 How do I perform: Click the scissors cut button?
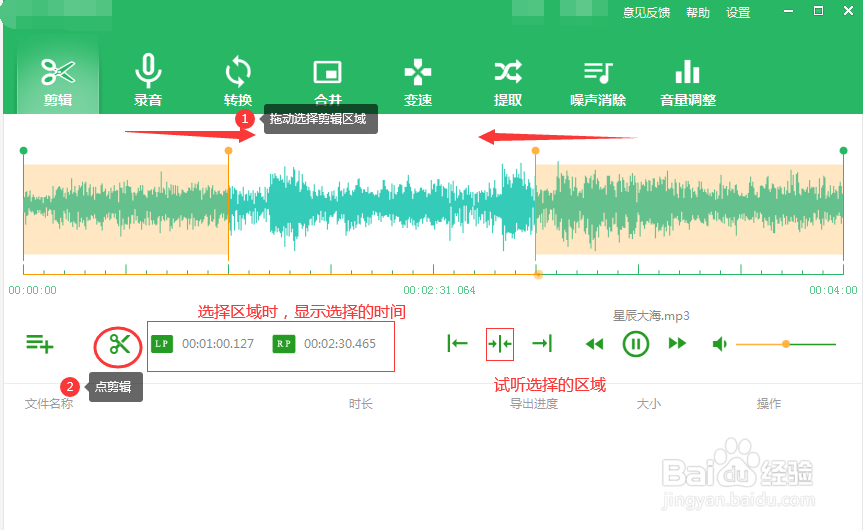click(119, 345)
